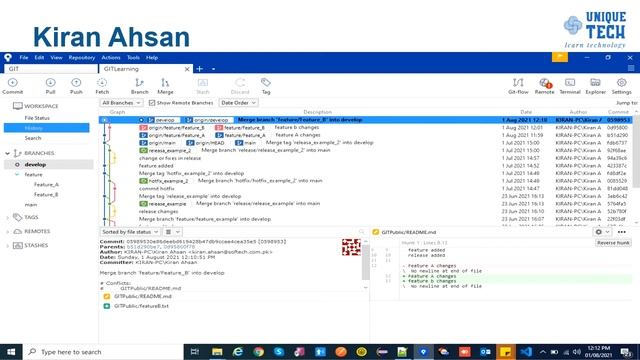Open the Actions menu

tap(111, 58)
